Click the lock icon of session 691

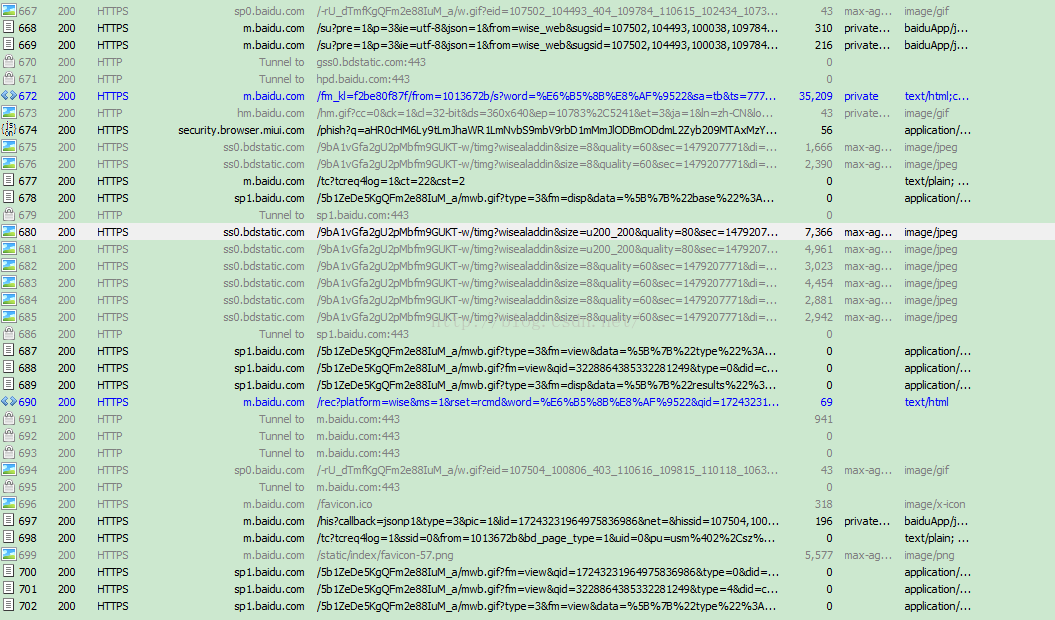tap(9, 419)
